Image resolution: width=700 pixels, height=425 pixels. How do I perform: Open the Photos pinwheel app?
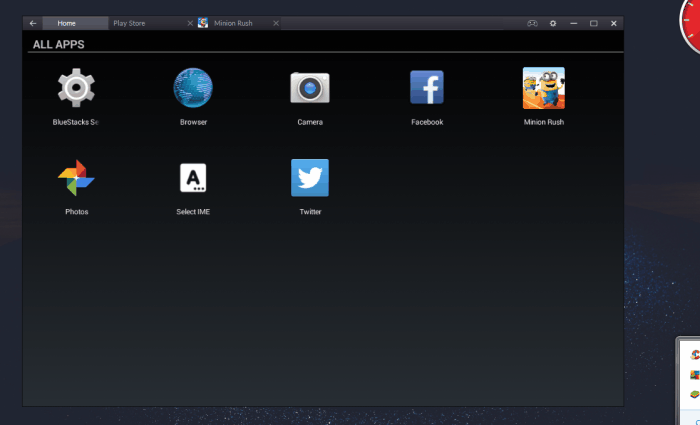tap(76, 178)
